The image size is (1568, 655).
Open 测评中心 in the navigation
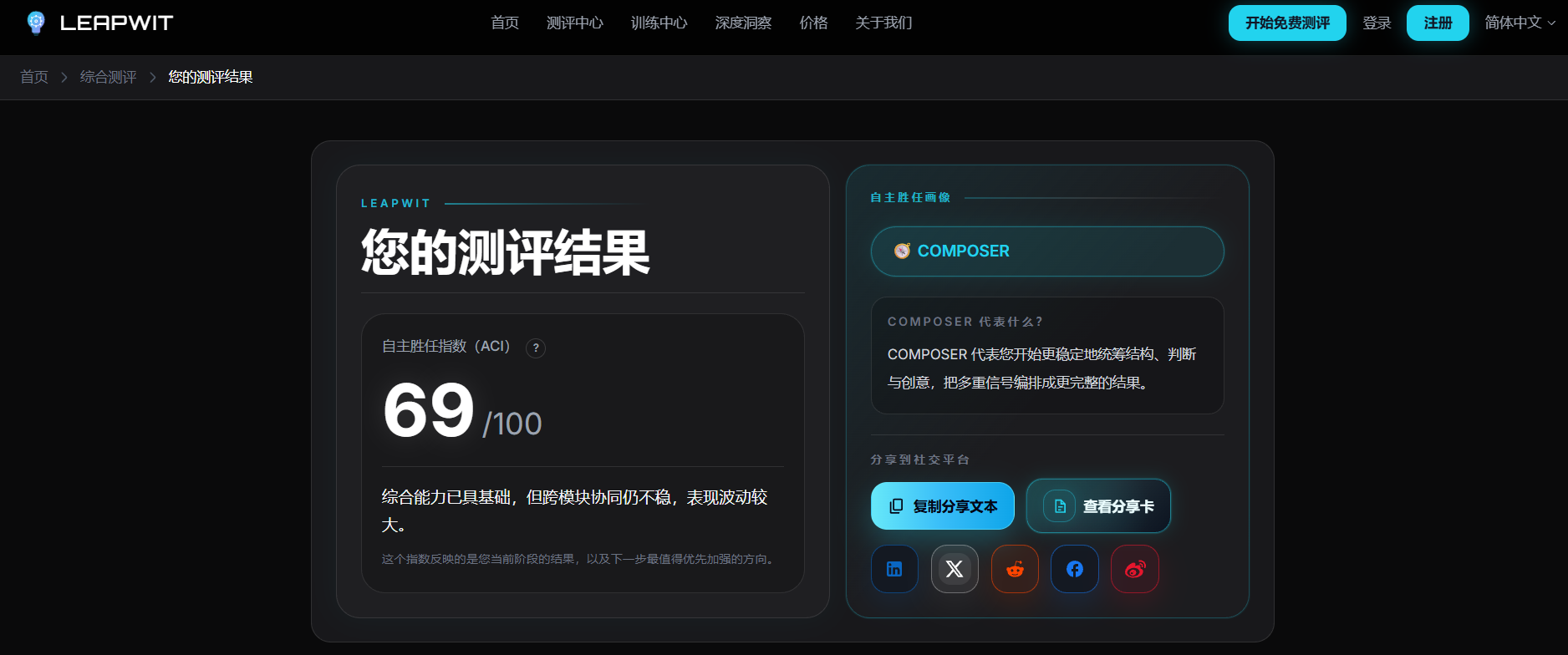(x=575, y=23)
